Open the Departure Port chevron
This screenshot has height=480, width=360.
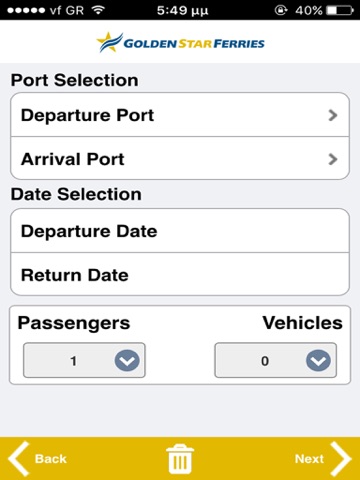pyautogui.click(x=333, y=115)
